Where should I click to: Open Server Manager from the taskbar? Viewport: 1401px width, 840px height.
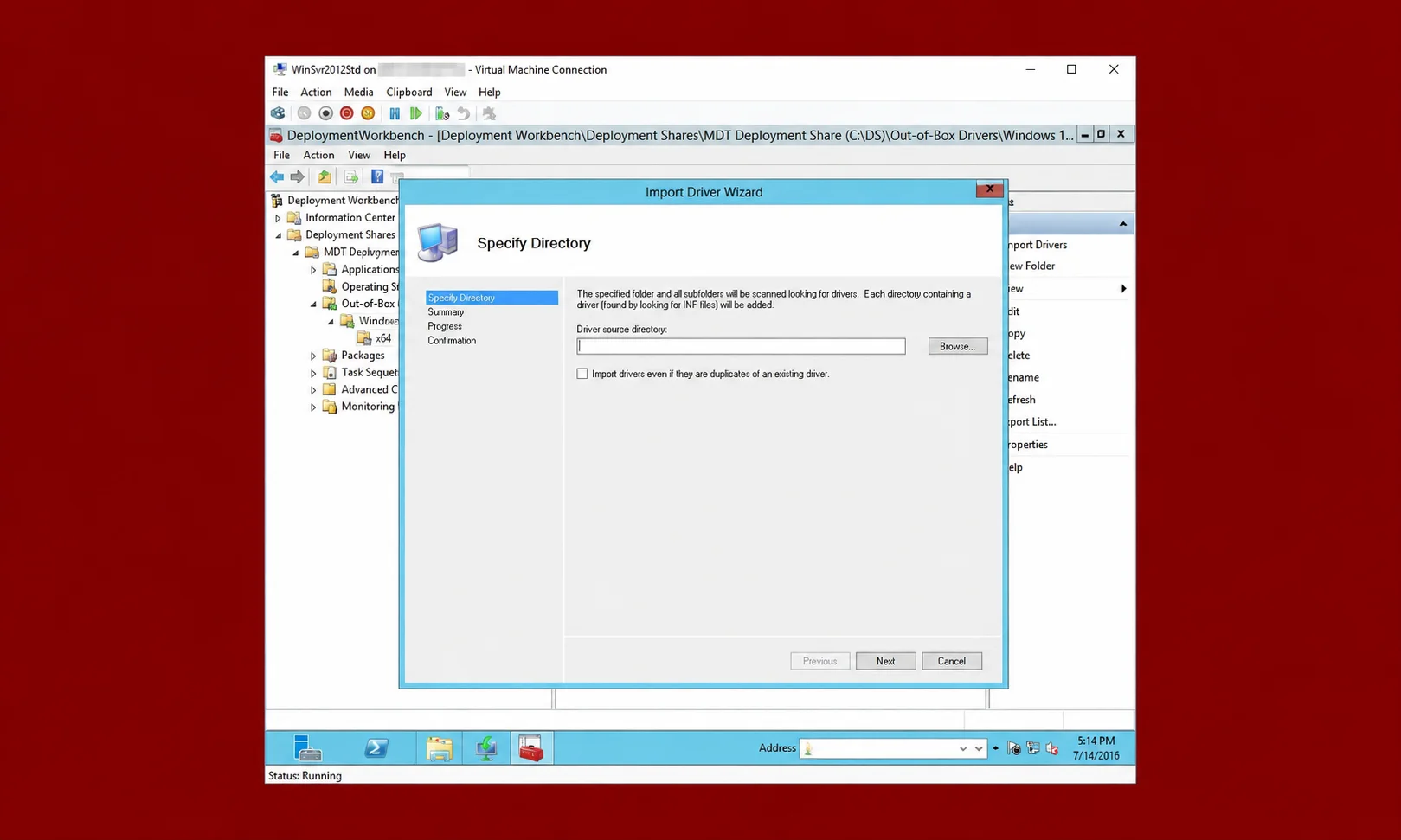306,747
